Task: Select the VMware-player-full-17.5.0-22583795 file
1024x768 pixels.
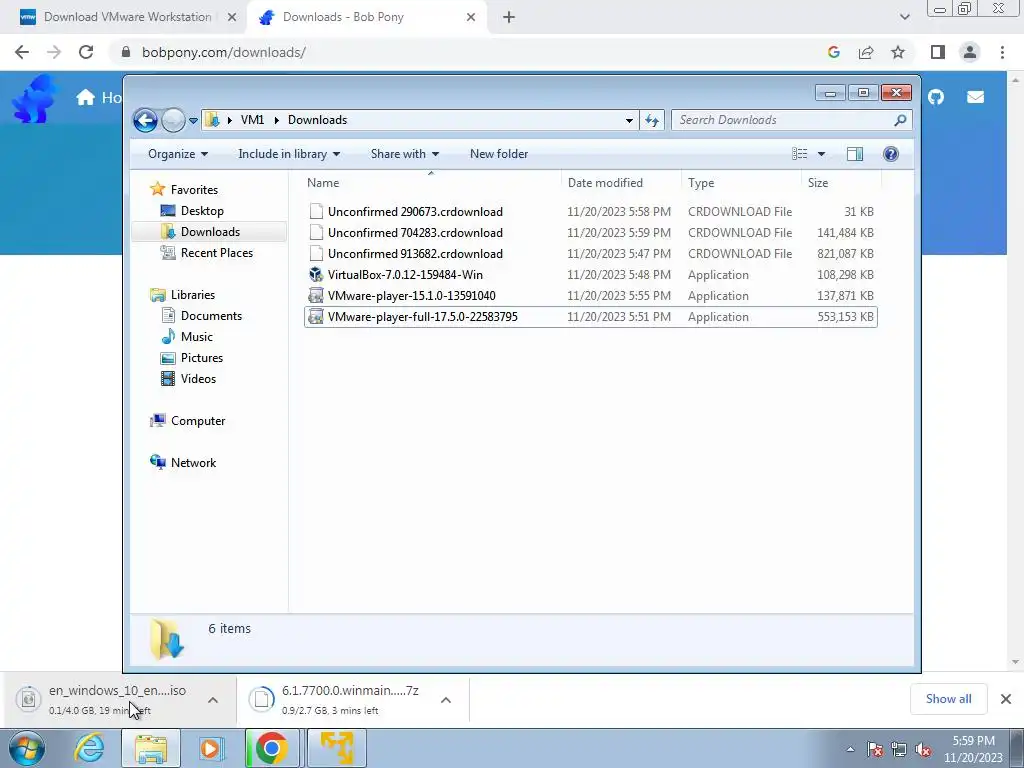Action: (x=590, y=317)
